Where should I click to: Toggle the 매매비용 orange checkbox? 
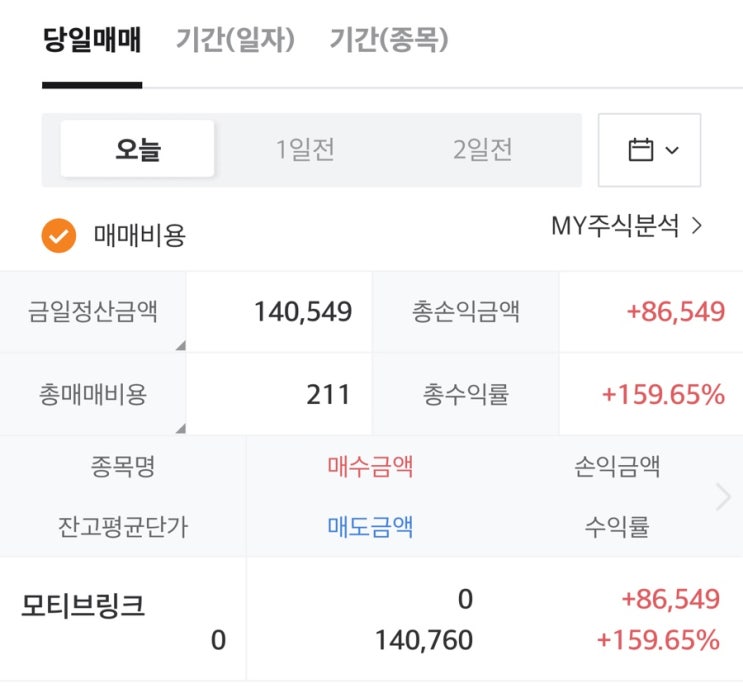click(59, 236)
